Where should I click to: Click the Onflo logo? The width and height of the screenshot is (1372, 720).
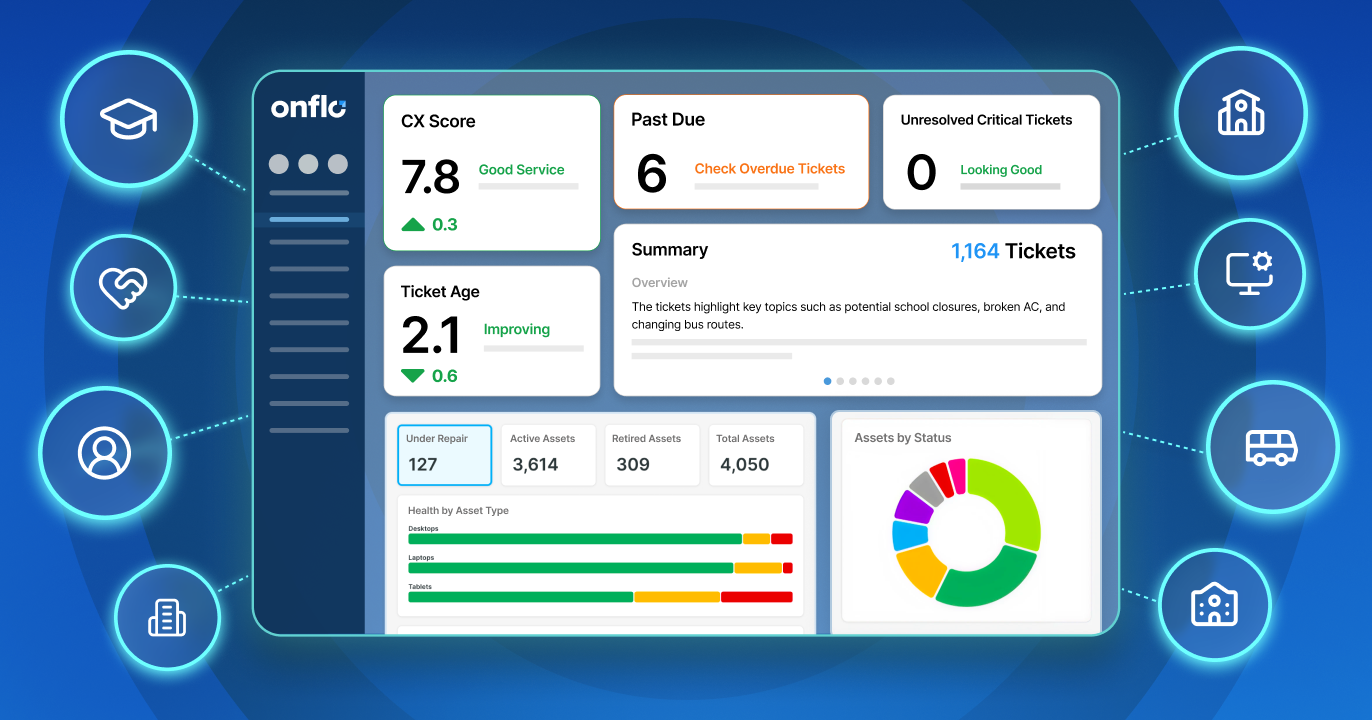tap(309, 108)
